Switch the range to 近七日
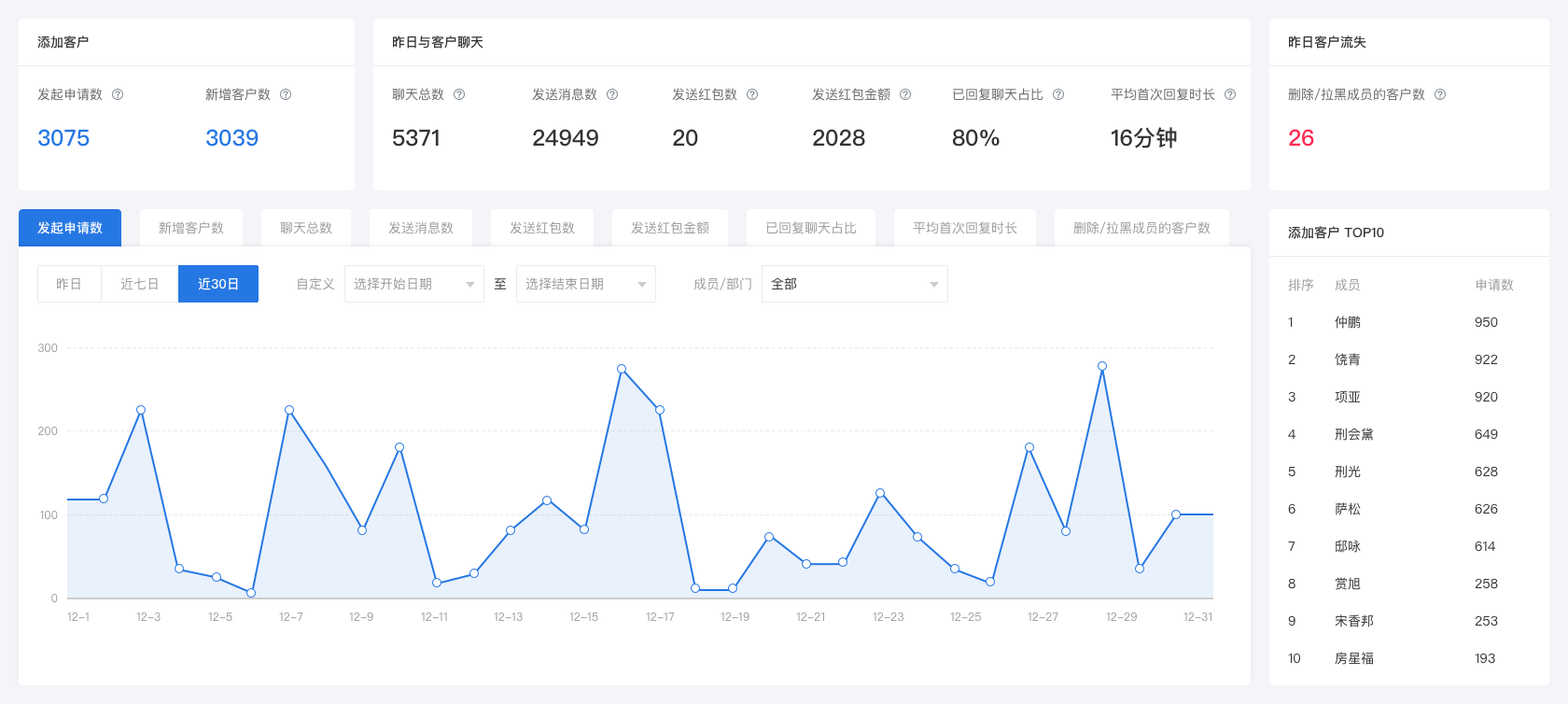The width and height of the screenshot is (1568, 704). coord(139,284)
